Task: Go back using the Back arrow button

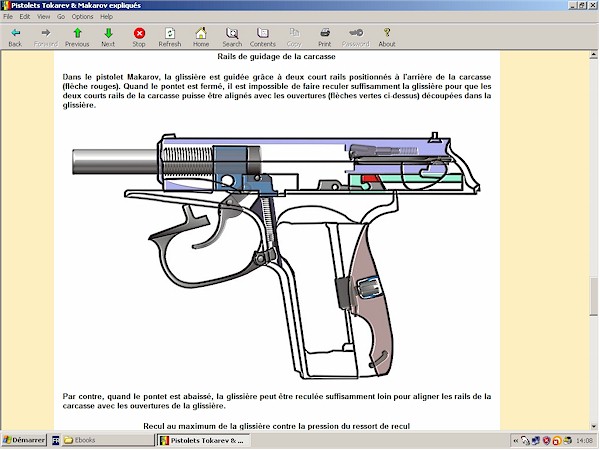Action: point(15,37)
